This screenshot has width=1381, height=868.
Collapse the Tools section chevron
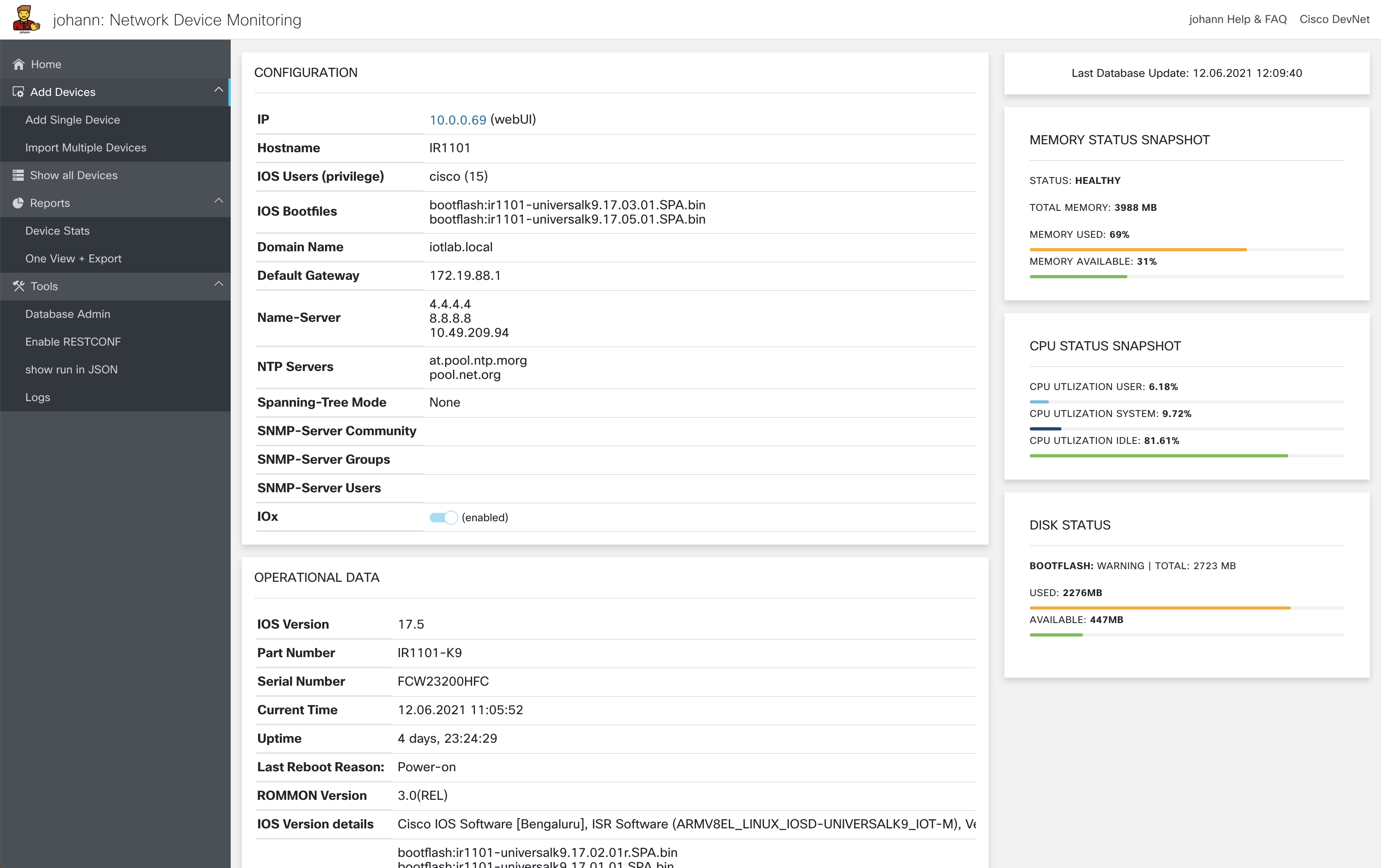[x=218, y=284]
